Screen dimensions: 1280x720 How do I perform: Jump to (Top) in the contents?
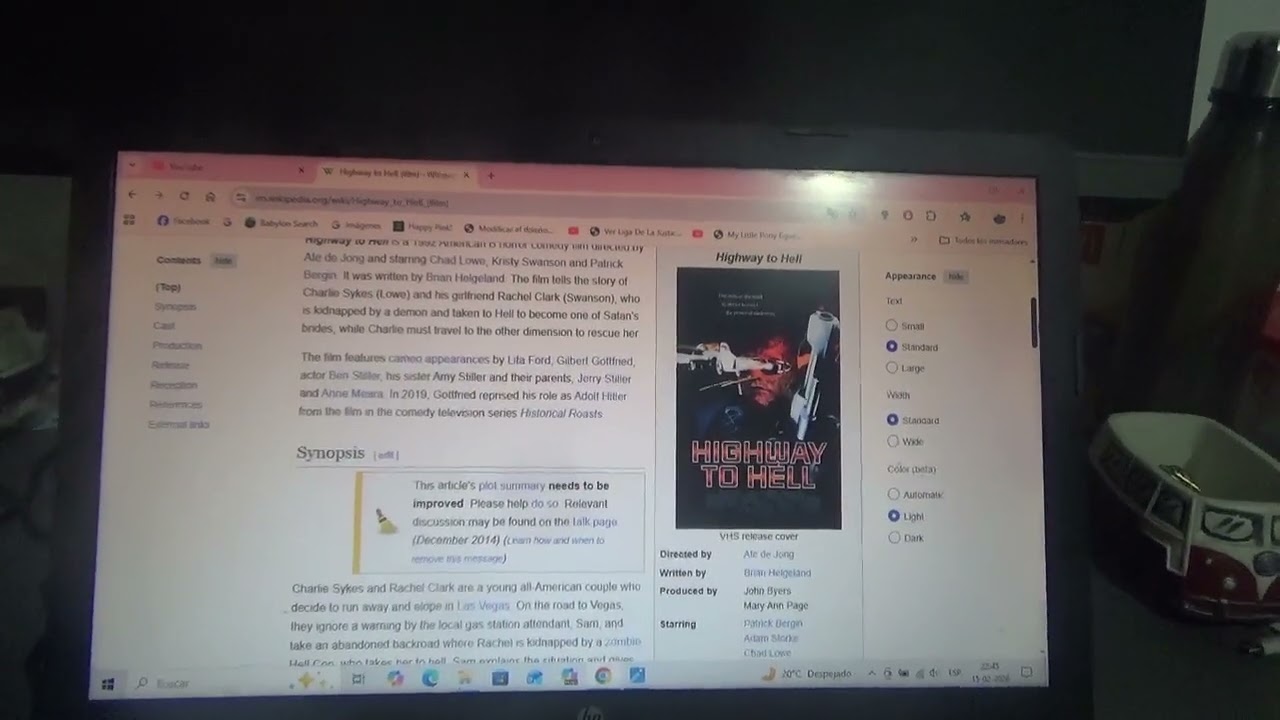[x=168, y=287]
